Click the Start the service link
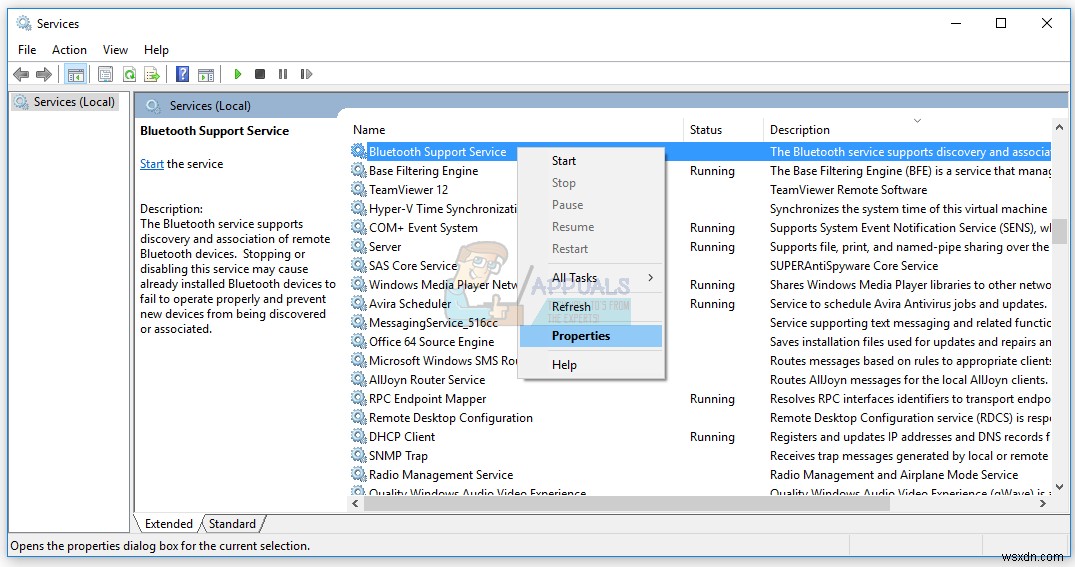Viewport: 1075px width, 567px height. coord(152,164)
